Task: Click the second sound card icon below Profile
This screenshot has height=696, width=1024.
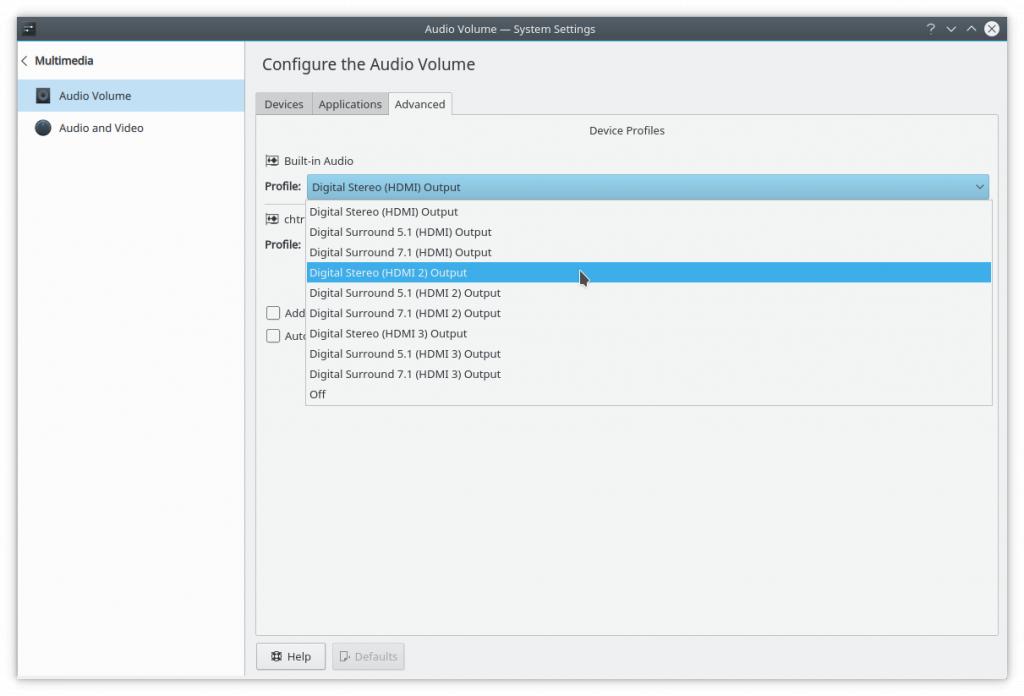Action: (x=272, y=219)
